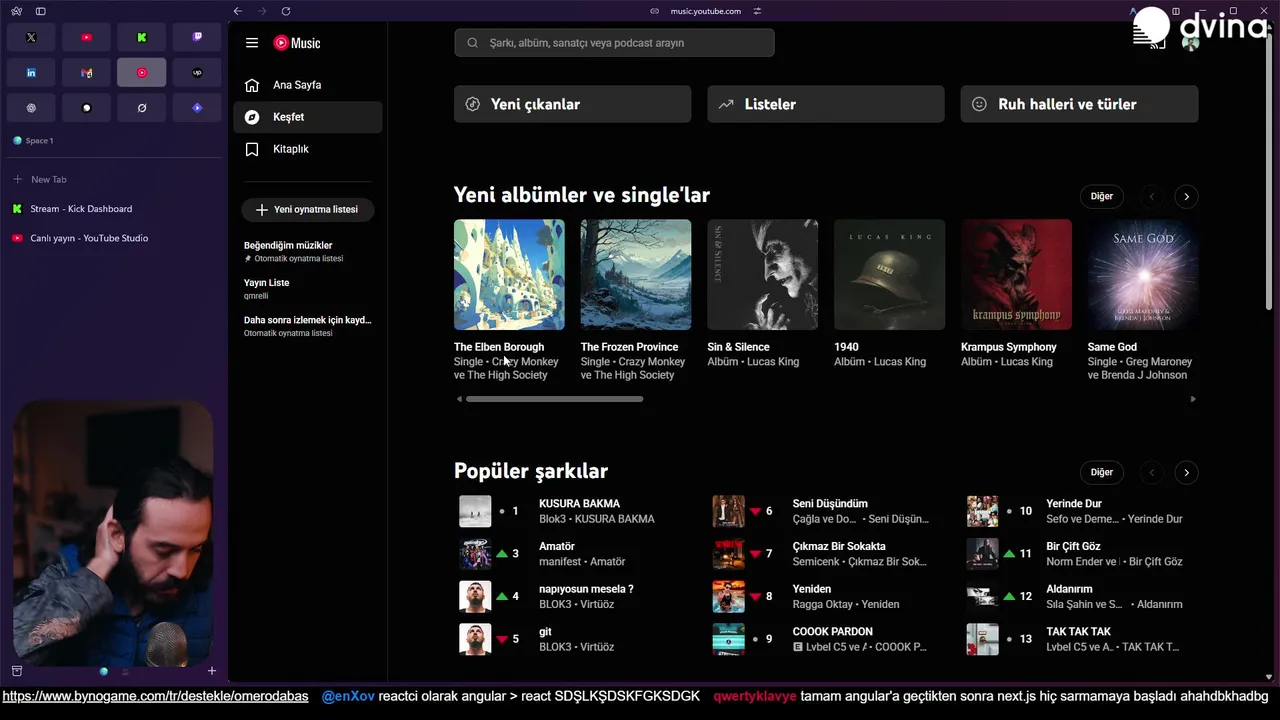Open Kitaplık in navigation menu
Viewport: 1280px width, 720px height.
click(x=308, y=149)
